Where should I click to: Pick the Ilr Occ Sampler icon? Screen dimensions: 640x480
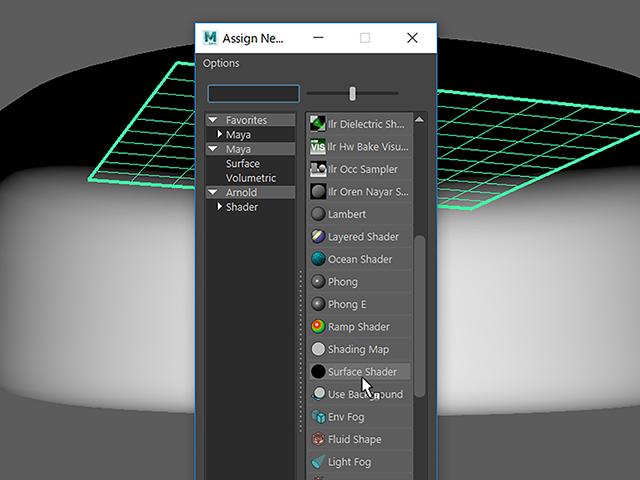[318, 169]
